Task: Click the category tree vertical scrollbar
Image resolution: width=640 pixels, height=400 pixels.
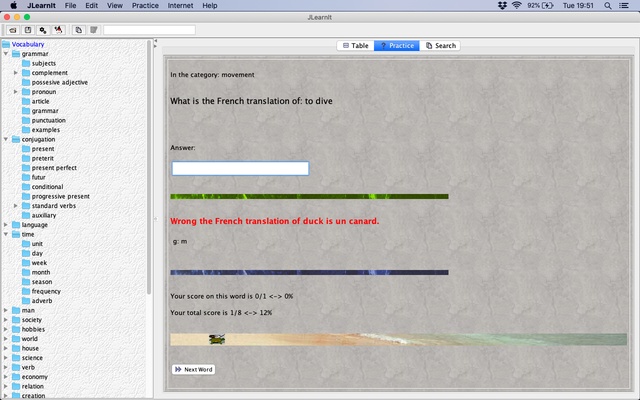Action: point(149,167)
